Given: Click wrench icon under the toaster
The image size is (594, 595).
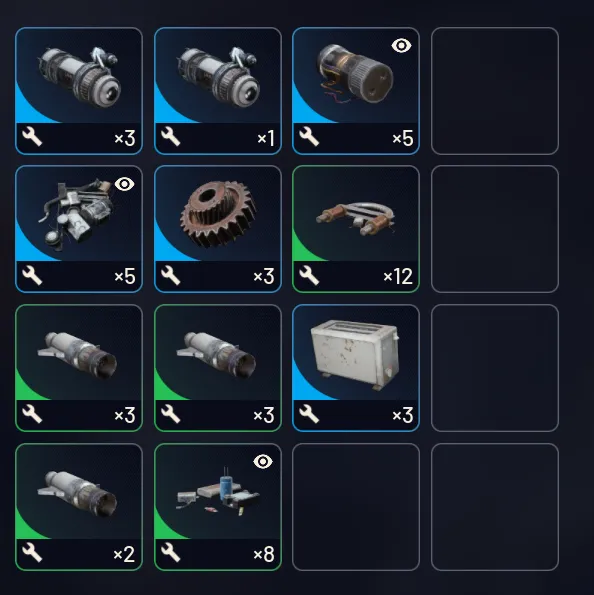Looking at the screenshot, I should pos(309,414).
